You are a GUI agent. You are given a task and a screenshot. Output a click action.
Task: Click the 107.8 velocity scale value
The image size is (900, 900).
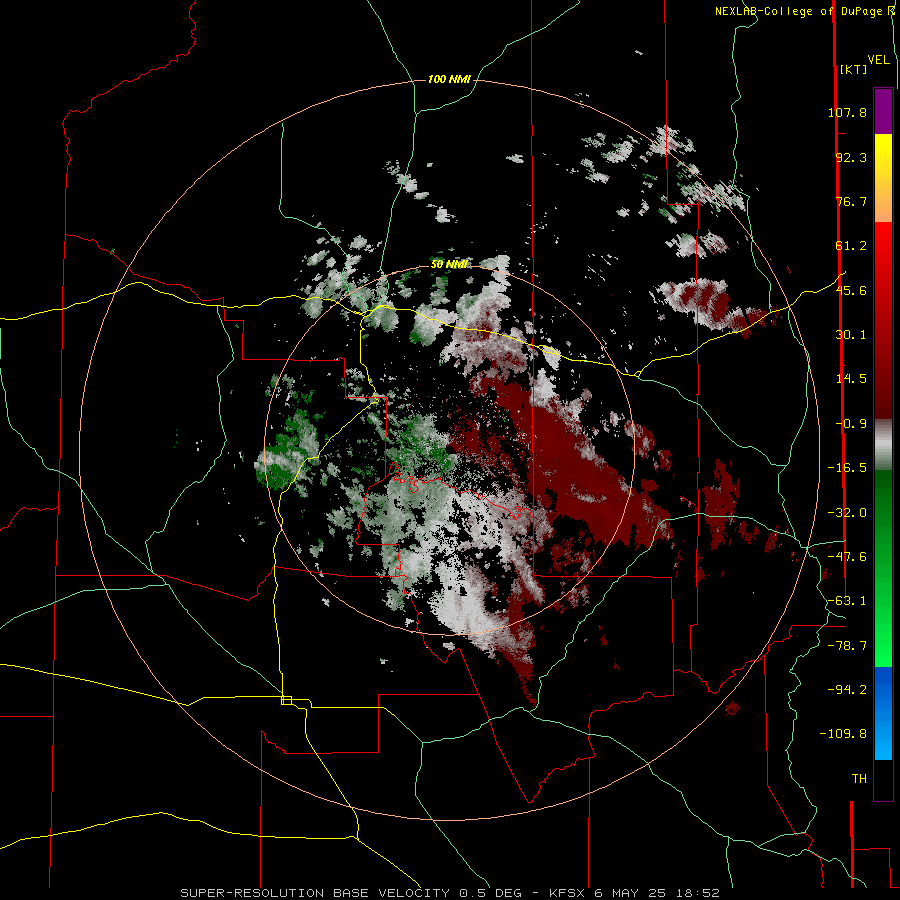click(x=847, y=112)
